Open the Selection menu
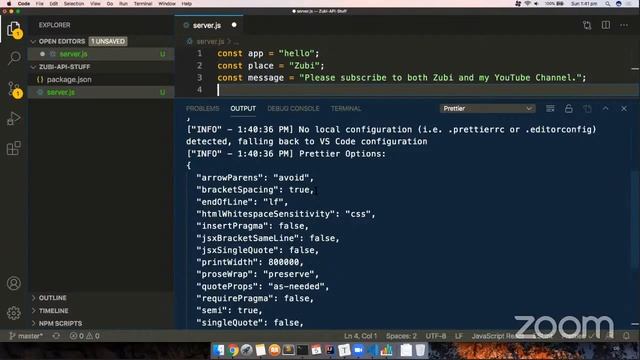640x360 pixels. (x=74, y=3)
